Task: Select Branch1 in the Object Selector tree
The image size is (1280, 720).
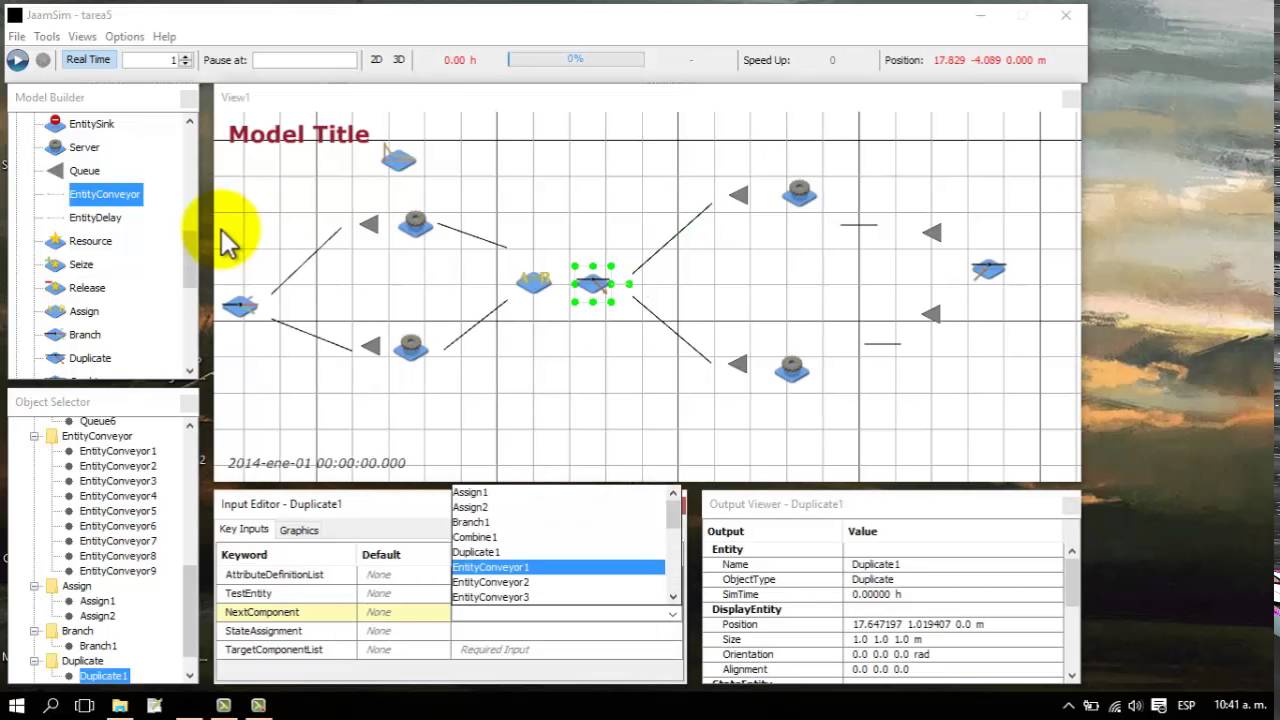Action: (x=98, y=646)
